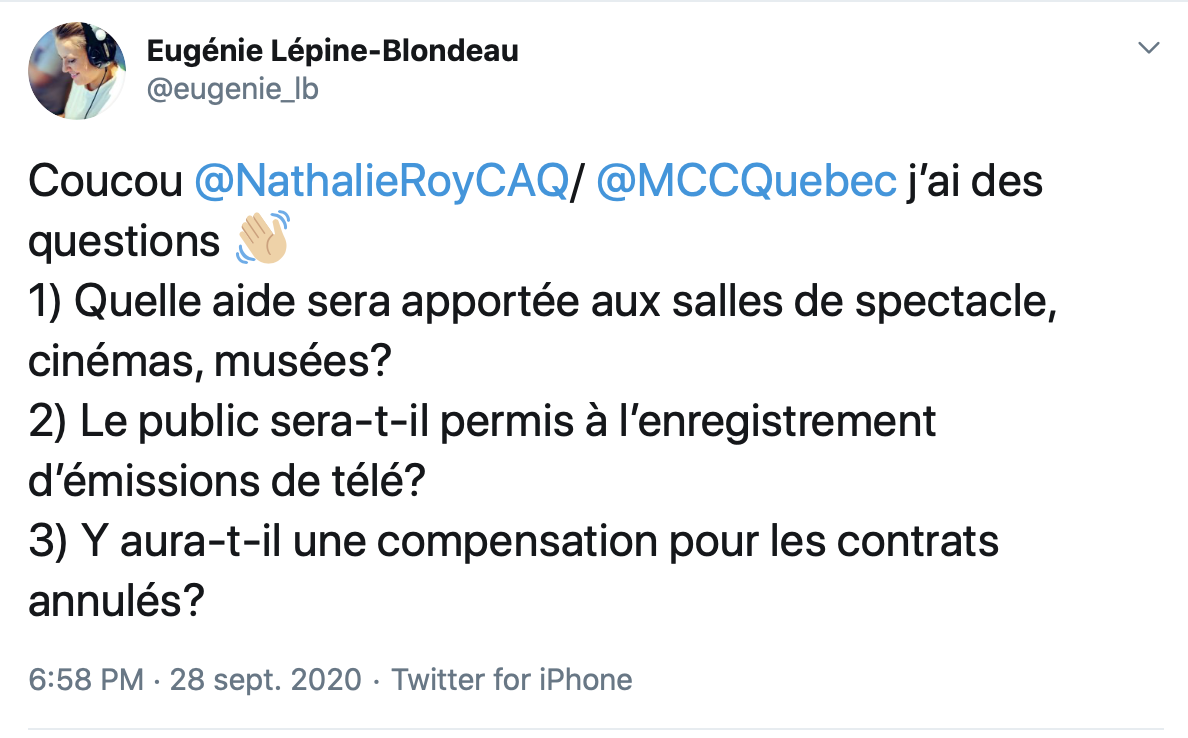The height and width of the screenshot is (738, 1188).
Task: Click the 28 sept. 2020 date
Action: (265, 680)
